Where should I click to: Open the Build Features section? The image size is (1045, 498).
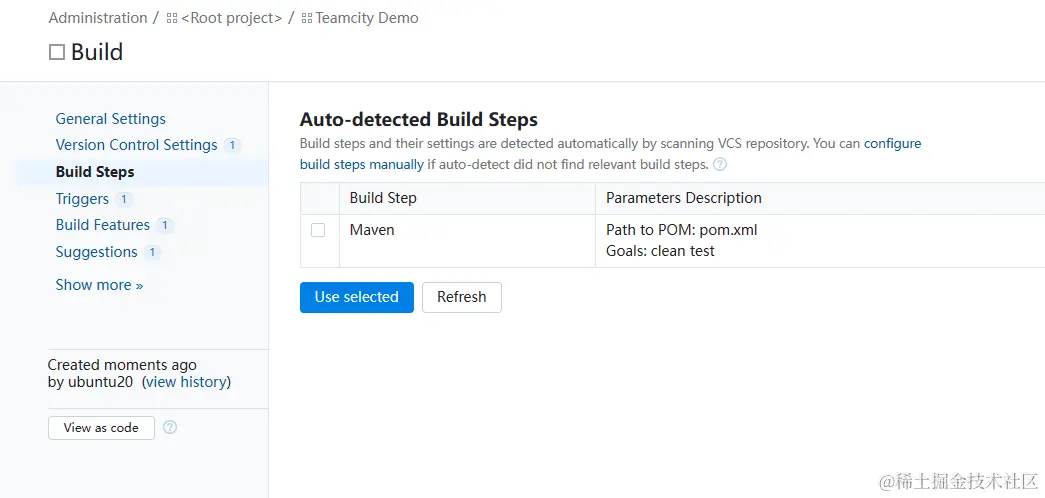(x=102, y=225)
